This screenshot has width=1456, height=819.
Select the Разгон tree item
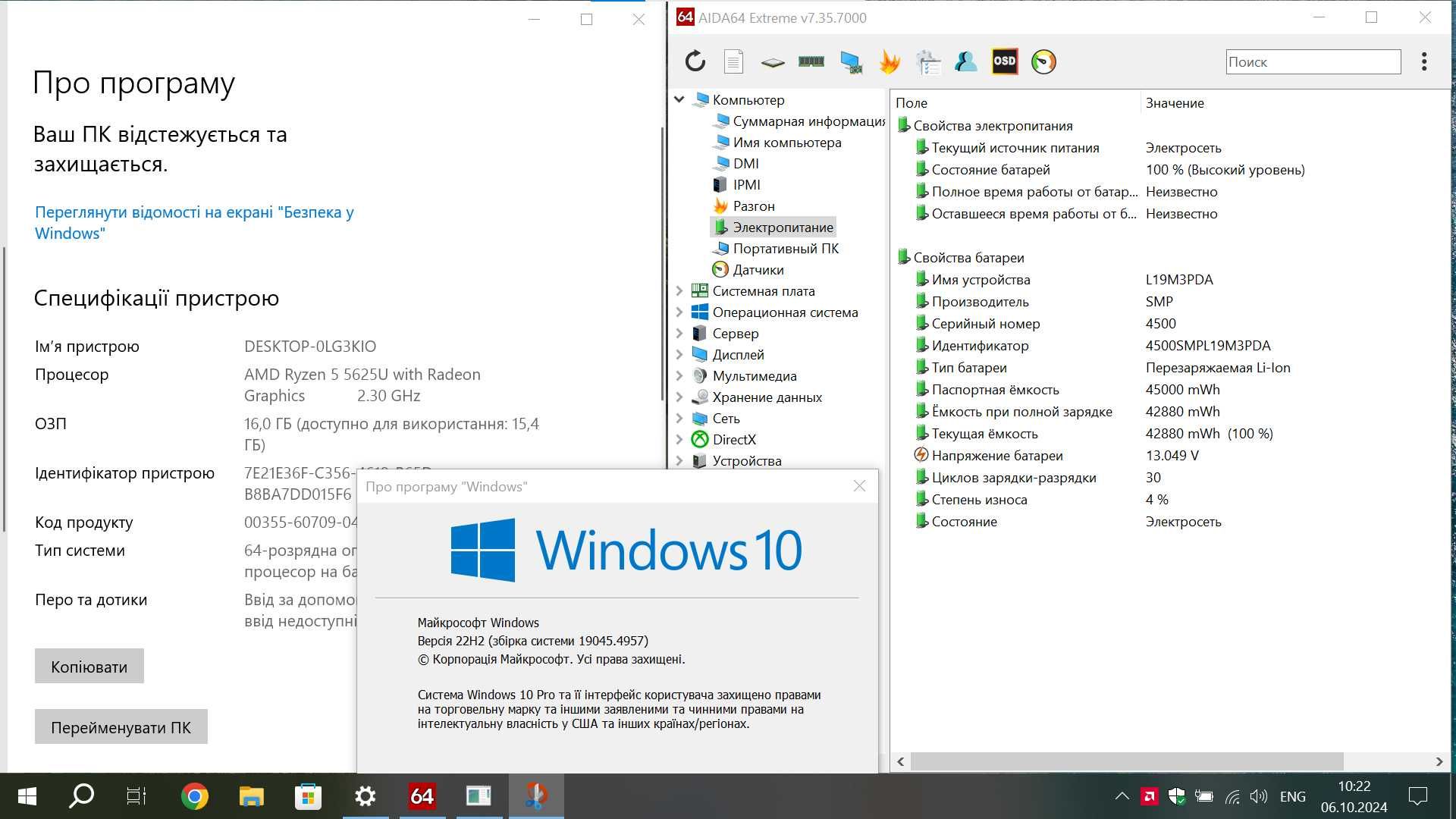tap(744, 206)
